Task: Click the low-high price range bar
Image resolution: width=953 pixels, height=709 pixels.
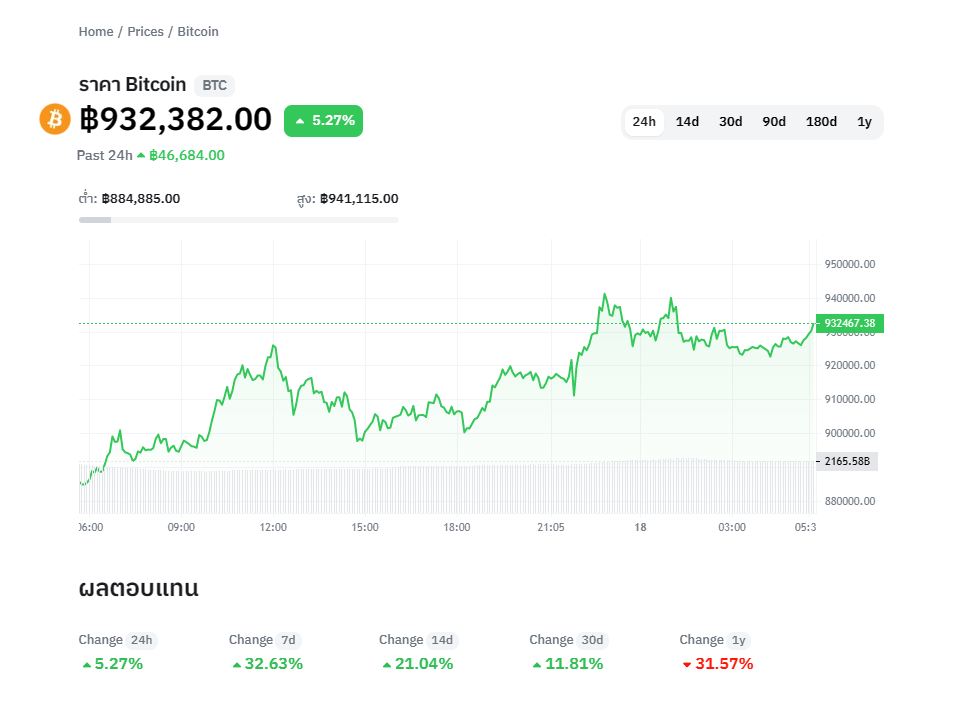Action: click(239, 220)
